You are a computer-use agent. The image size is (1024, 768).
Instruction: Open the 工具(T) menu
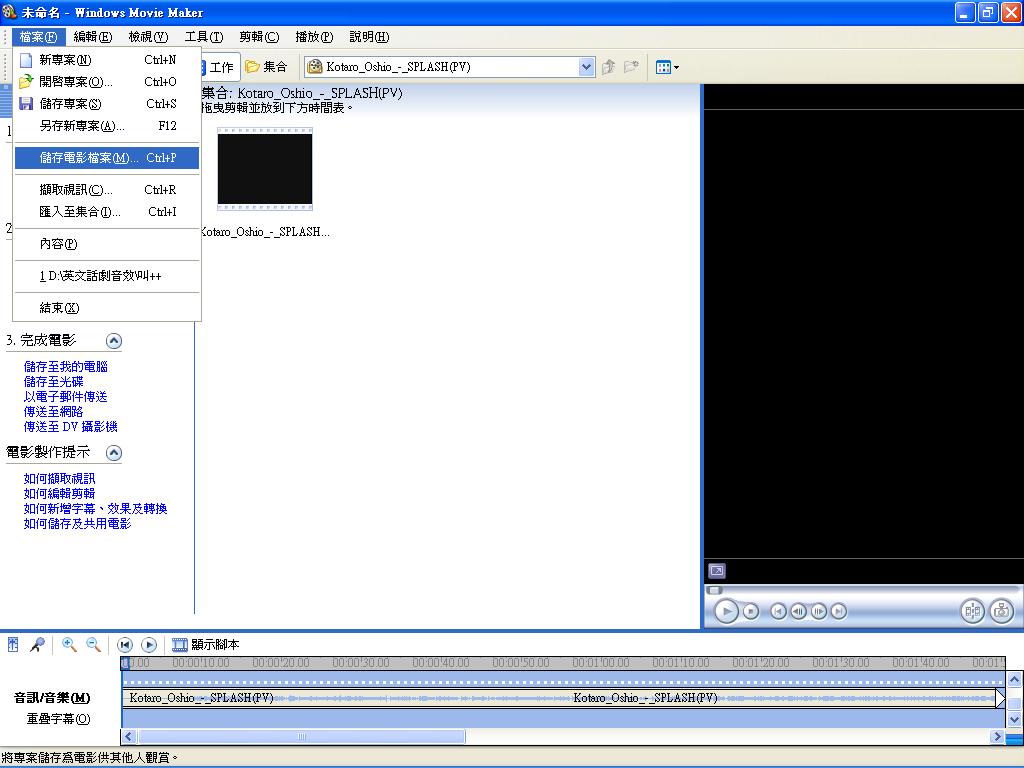pos(204,37)
